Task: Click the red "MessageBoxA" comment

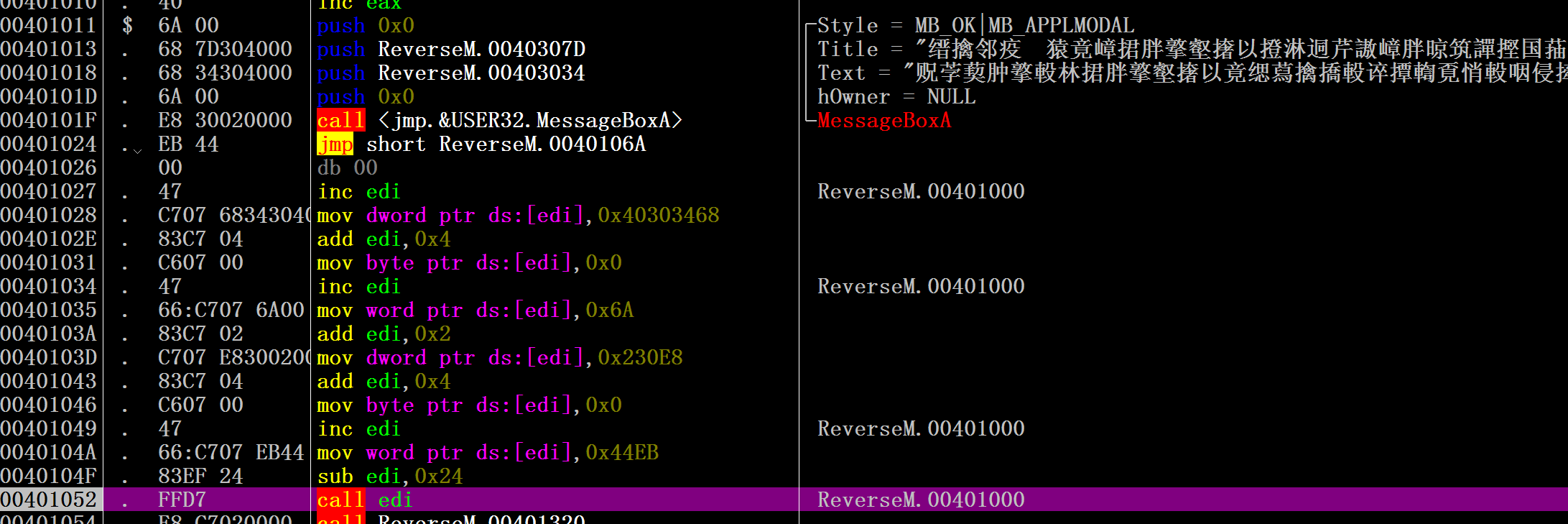Action: (884, 121)
